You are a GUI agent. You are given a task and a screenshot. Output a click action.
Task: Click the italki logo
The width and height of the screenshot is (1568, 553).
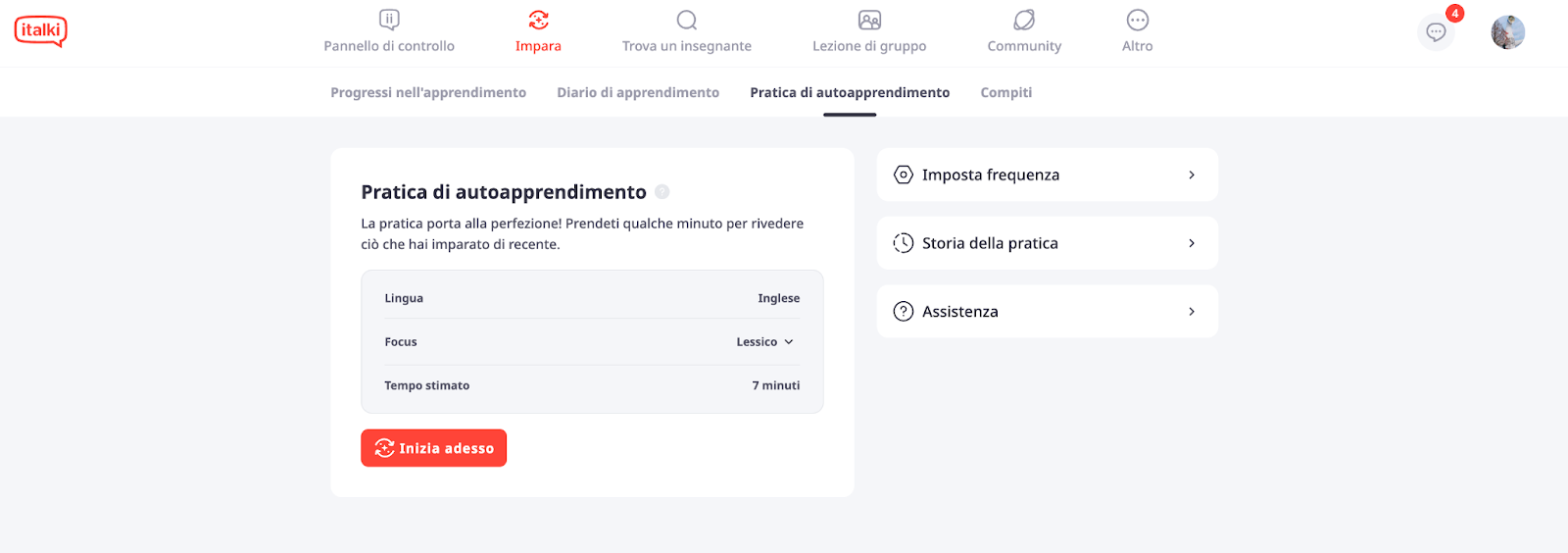(41, 31)
